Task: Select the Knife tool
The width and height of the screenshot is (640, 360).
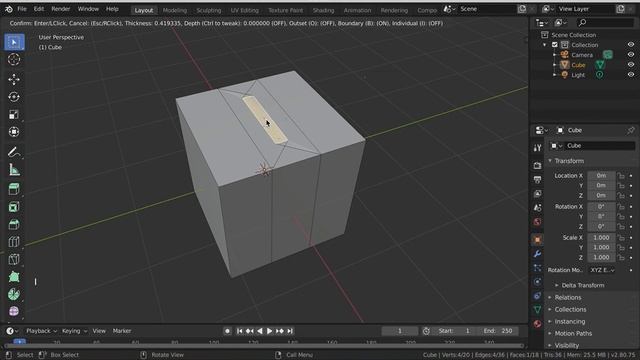Action: (x=14, y=259)
